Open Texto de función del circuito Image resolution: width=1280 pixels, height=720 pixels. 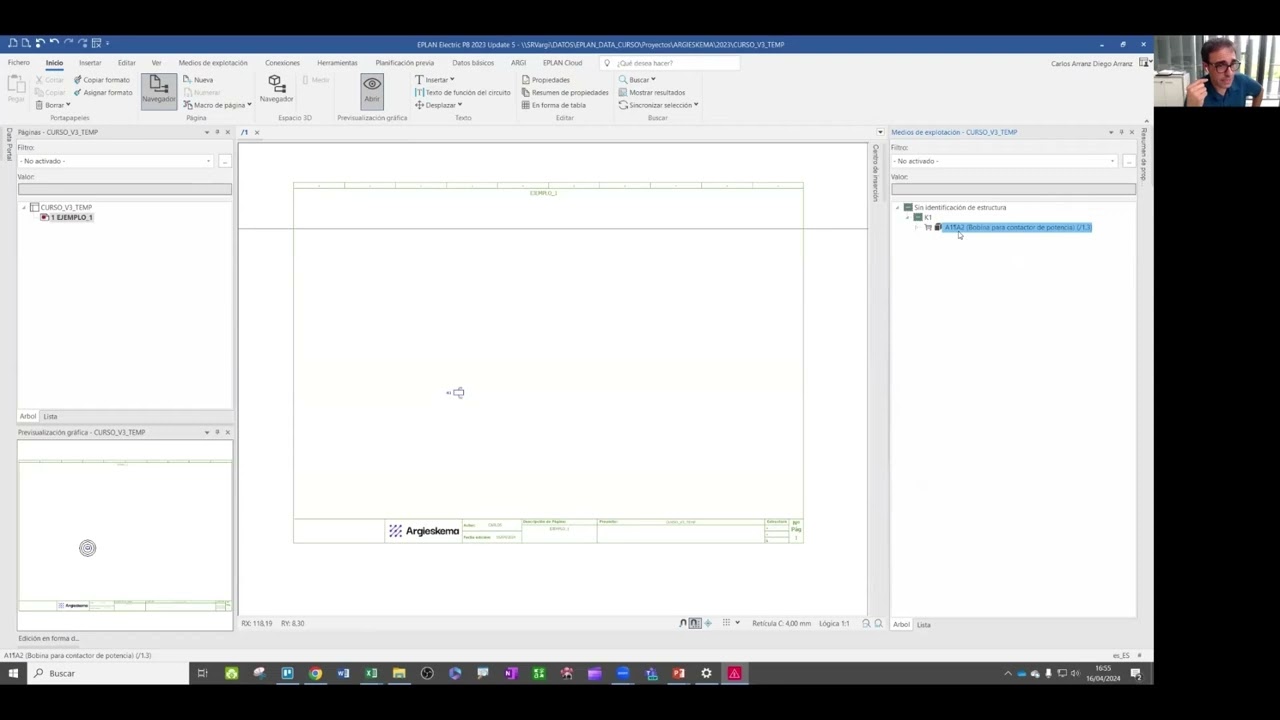[462, 93]
